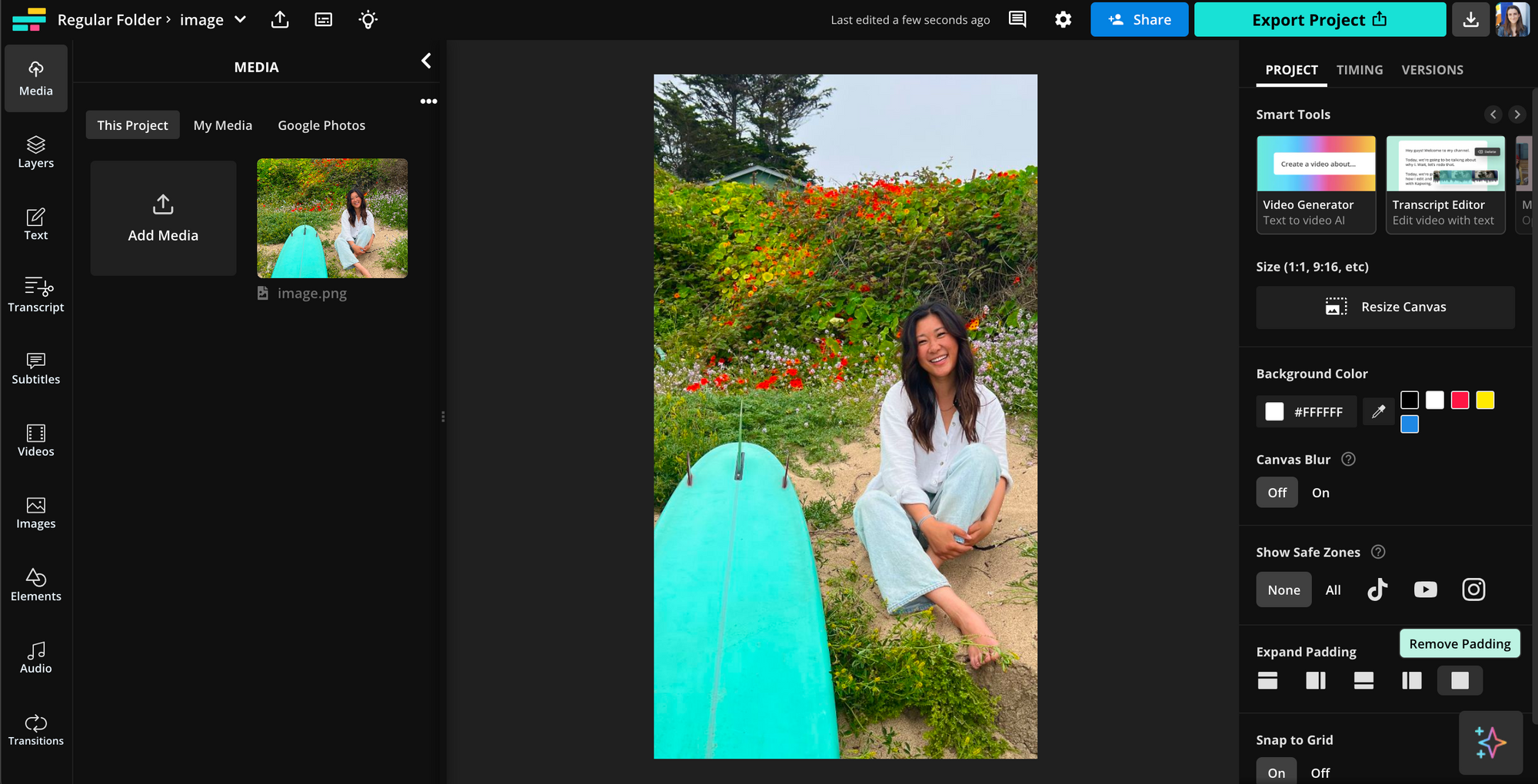Open the project name dropdown arrow

pos(240,20)
